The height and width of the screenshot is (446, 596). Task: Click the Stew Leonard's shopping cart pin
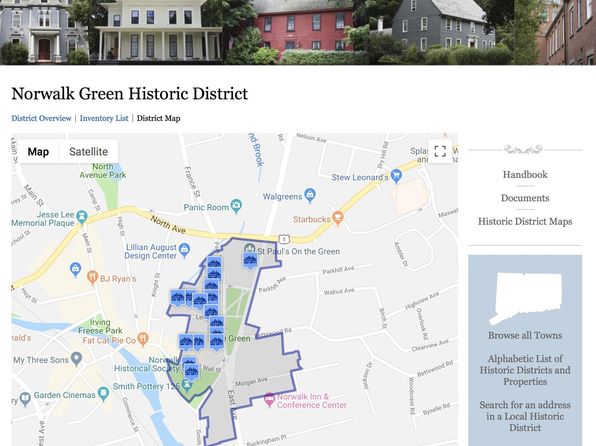point(396,176)
